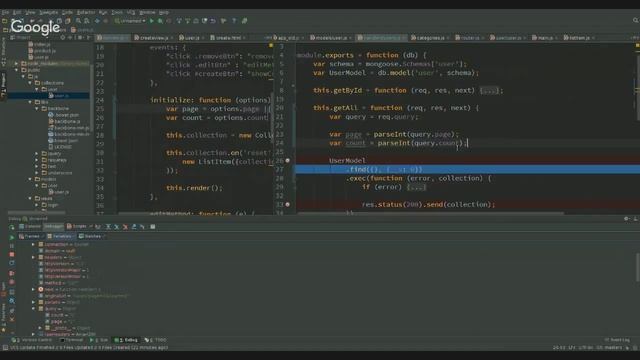Open the Navigate menu

pyautogui.click(x=48, y=13)
